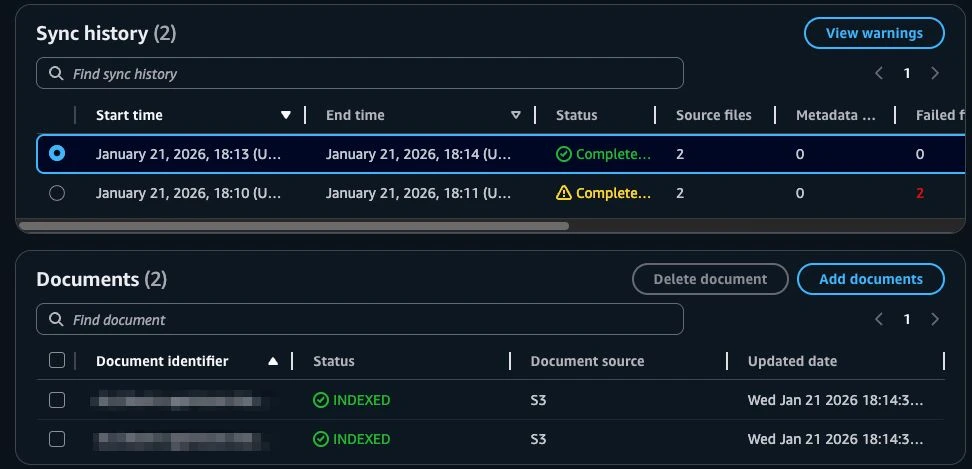The height and width of the screenshot is (469, 972).
Task: Go to next documents page arrow
Action: (935, 320)
